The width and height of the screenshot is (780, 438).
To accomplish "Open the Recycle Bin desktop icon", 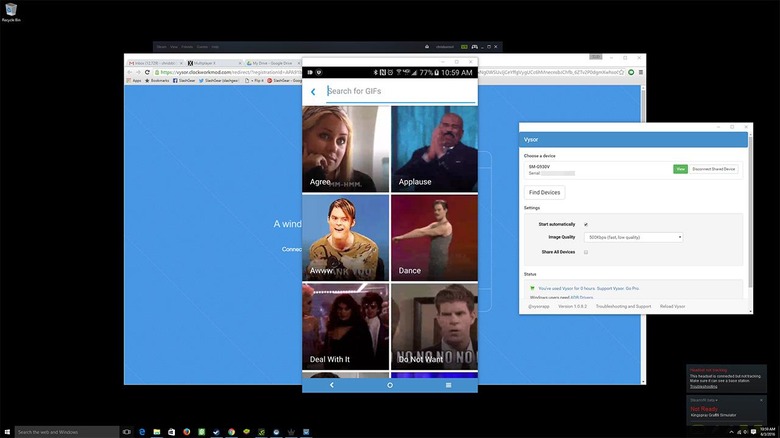I will (11, 12).
